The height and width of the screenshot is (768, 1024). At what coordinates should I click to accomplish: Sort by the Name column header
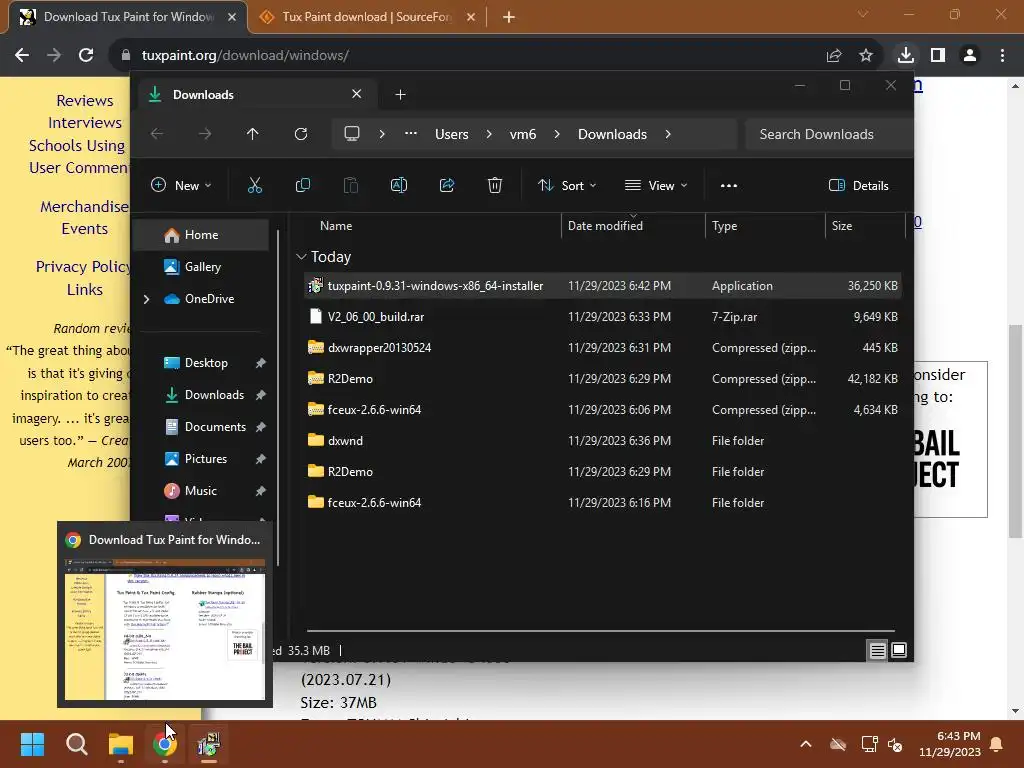pyautogui.click(x=336, y=226)
